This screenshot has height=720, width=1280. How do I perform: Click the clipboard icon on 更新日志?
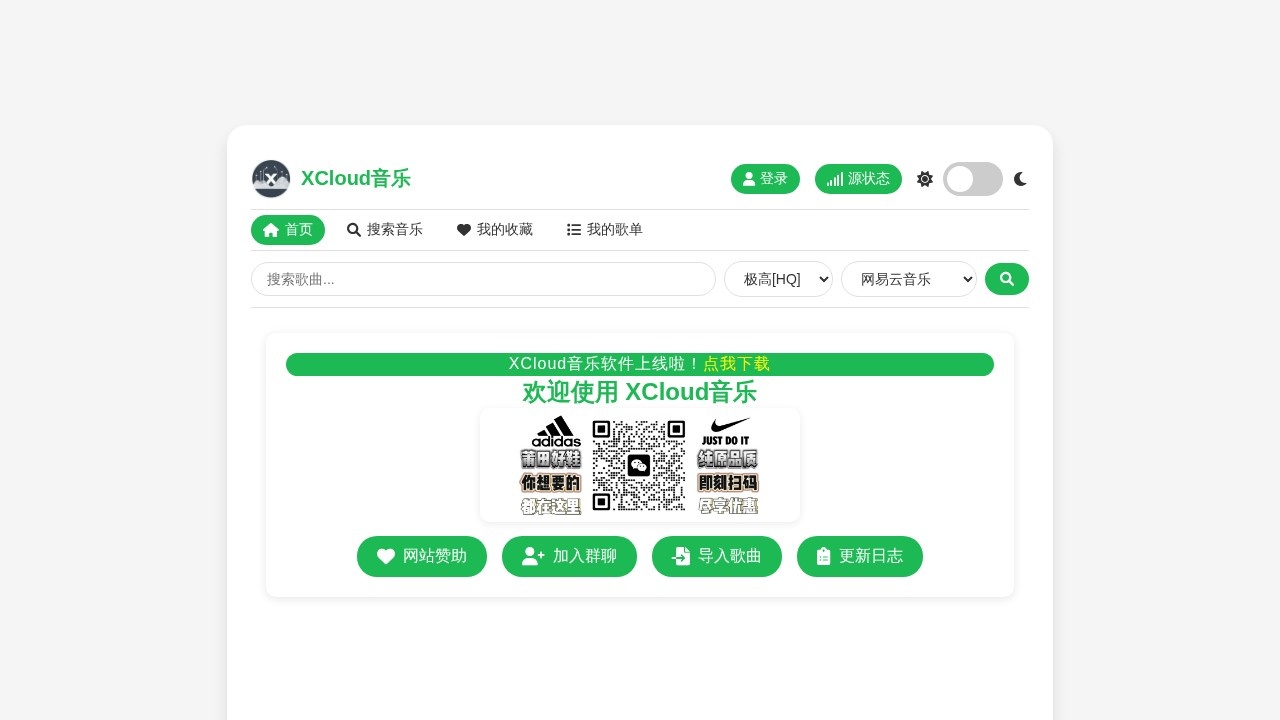point(824,556)
